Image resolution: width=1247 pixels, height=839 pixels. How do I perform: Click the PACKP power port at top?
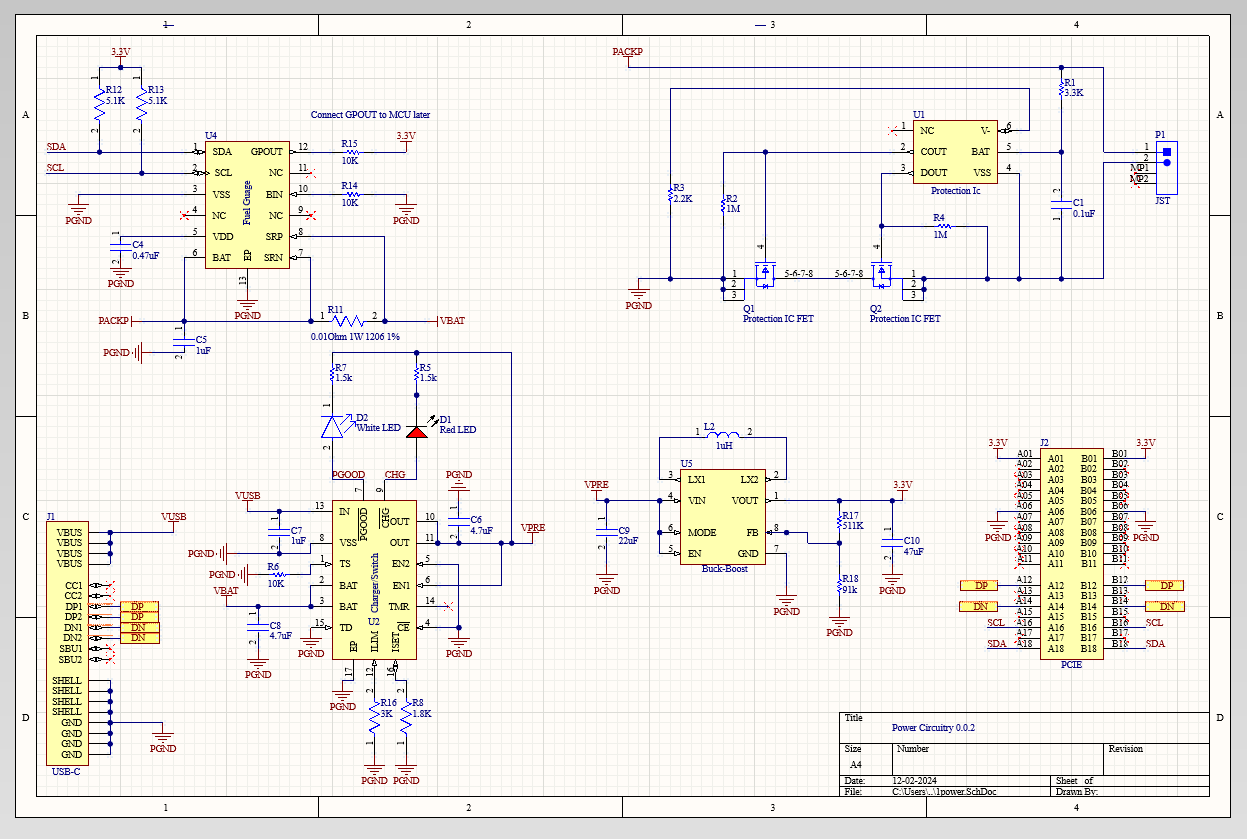(x=627, y=51)
